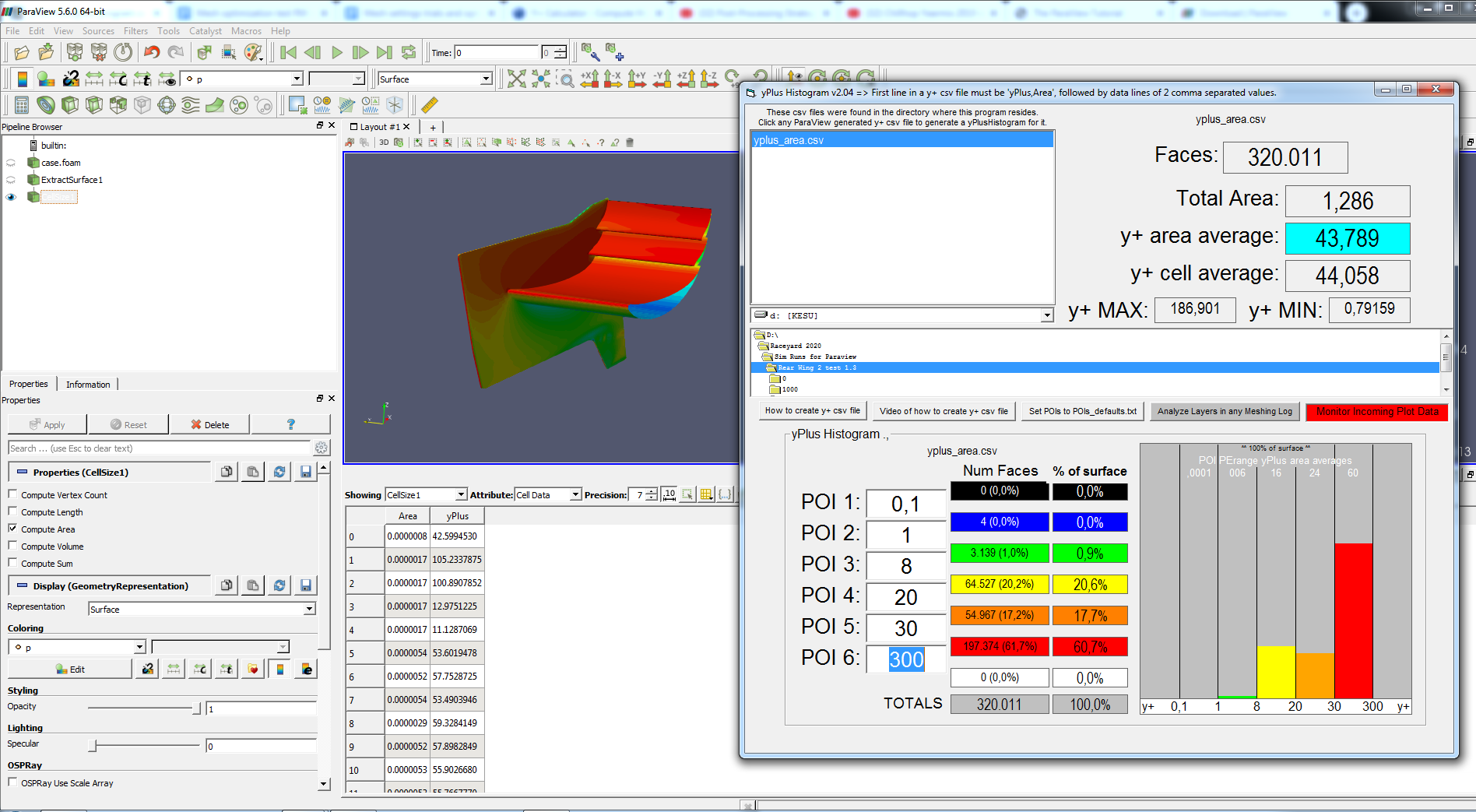
Task: Click the Contour filter icon
Action: (x=46, y=105)
